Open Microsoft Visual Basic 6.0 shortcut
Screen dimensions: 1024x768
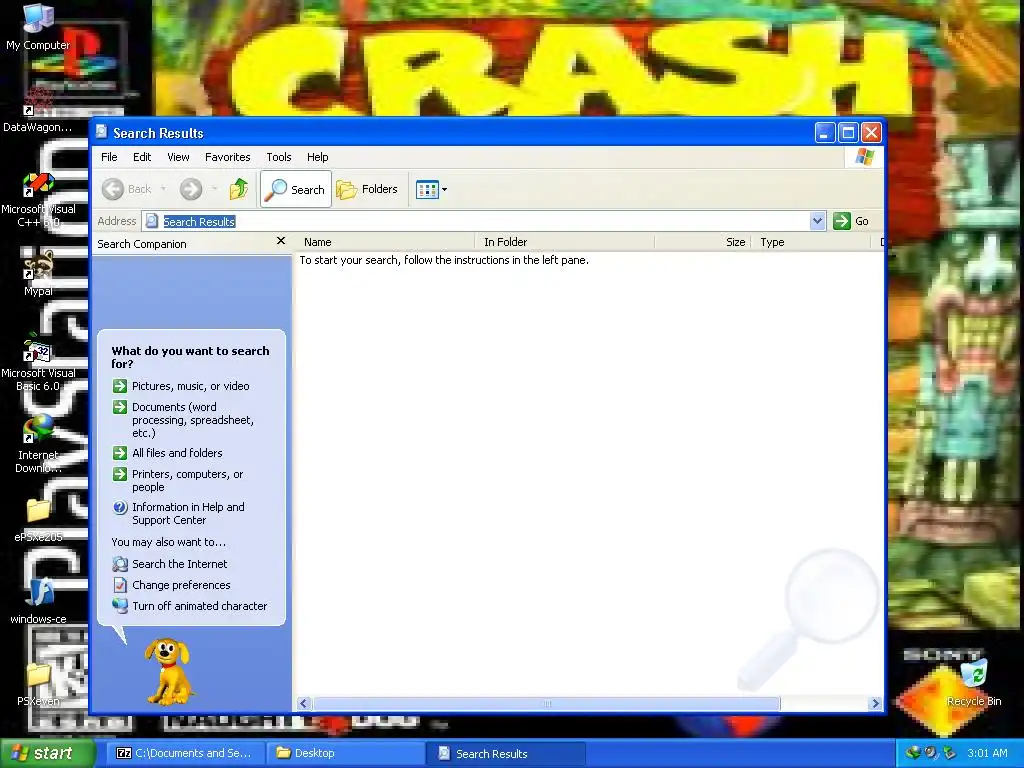pyautogui.click(x=38, y=364)
